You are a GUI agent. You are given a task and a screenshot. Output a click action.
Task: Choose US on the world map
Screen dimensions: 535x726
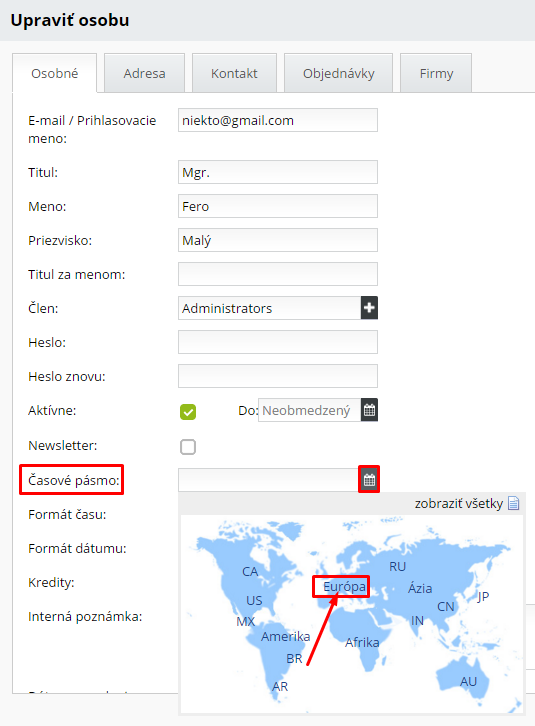click(254, 601)
